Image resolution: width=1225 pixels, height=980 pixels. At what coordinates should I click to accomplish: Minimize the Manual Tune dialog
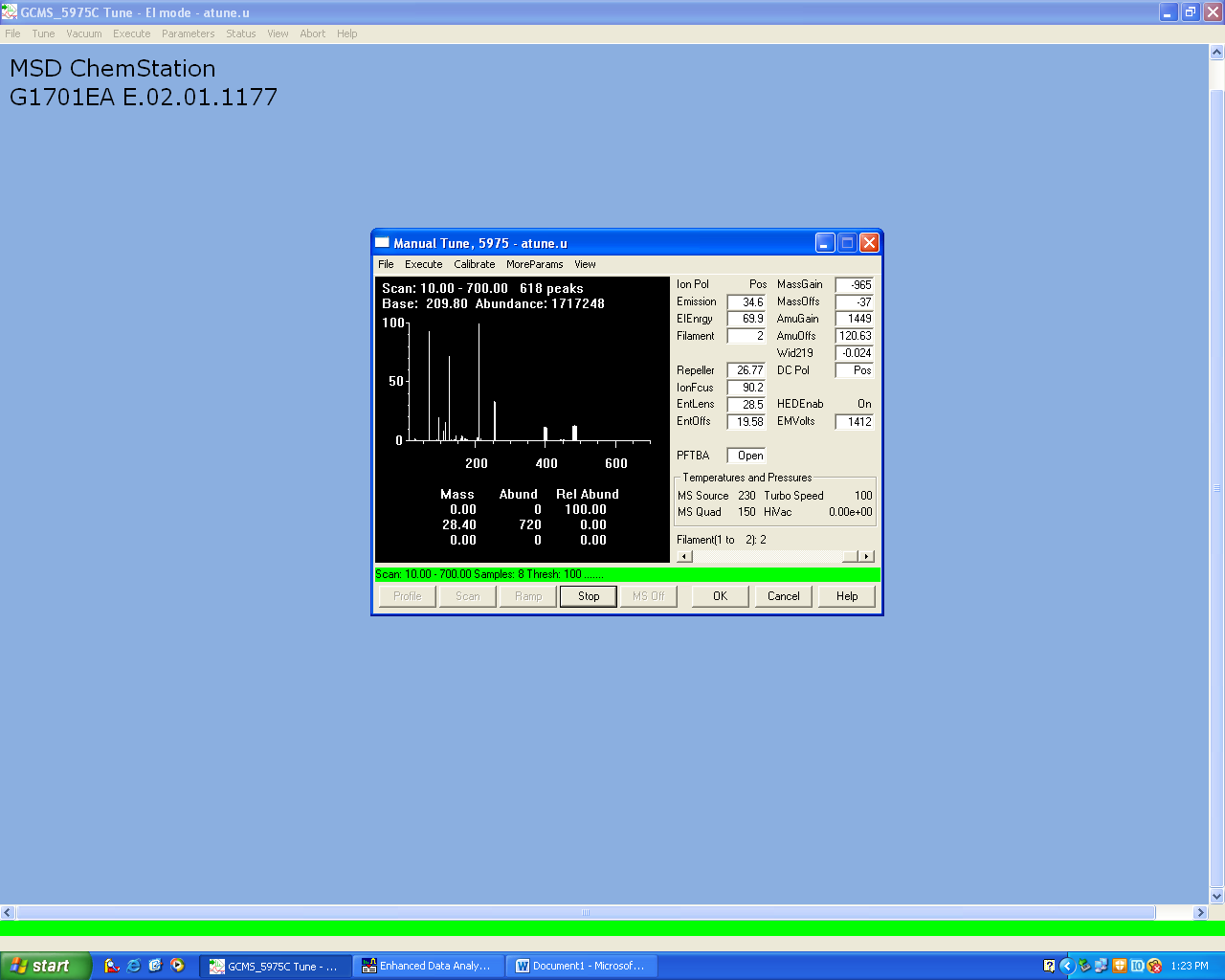tap(825, 243)
